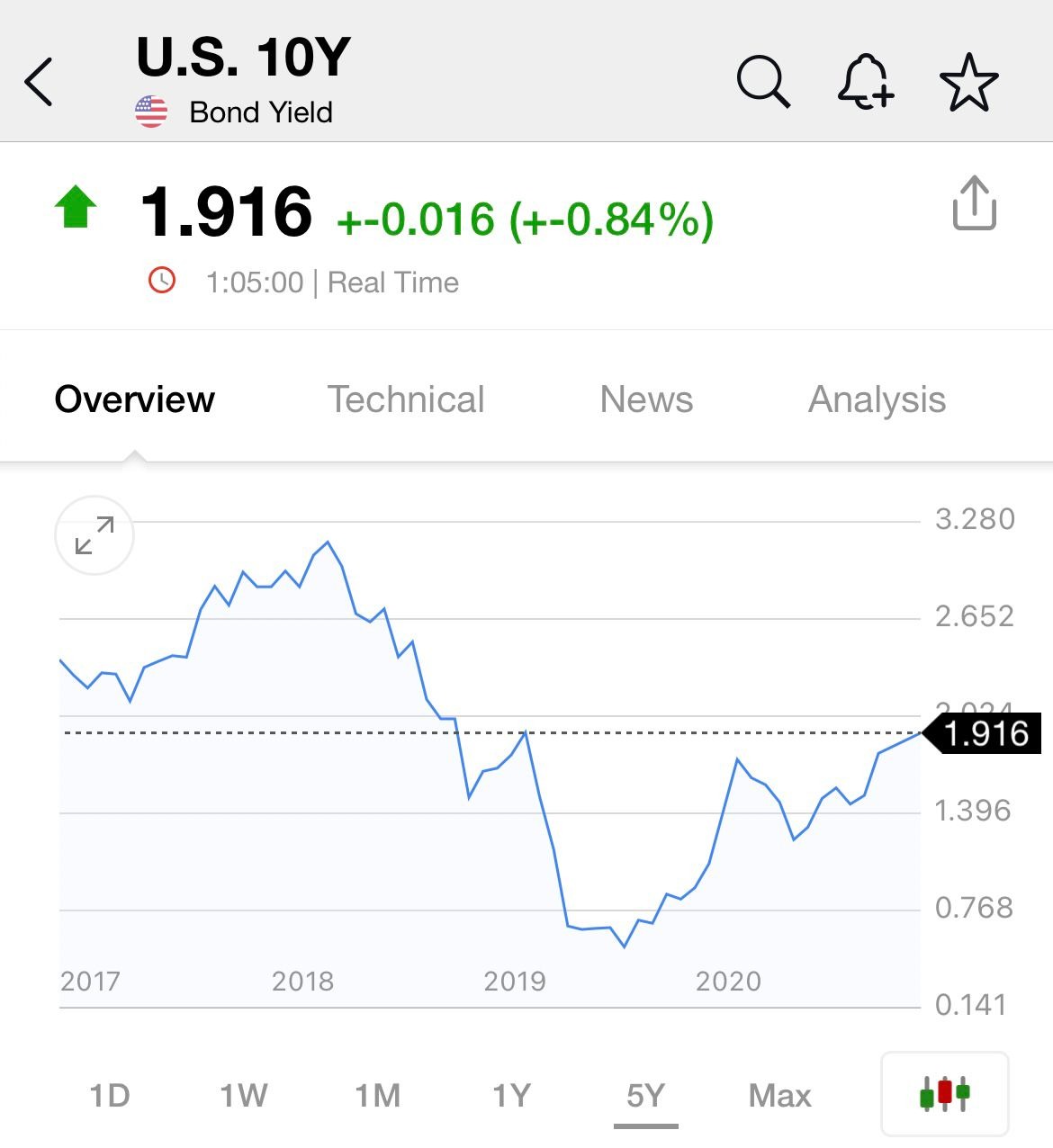This screenshot has height=1148, width=1053.
Task: Open the search magnifier icon
Action: [x=763, y=82]
